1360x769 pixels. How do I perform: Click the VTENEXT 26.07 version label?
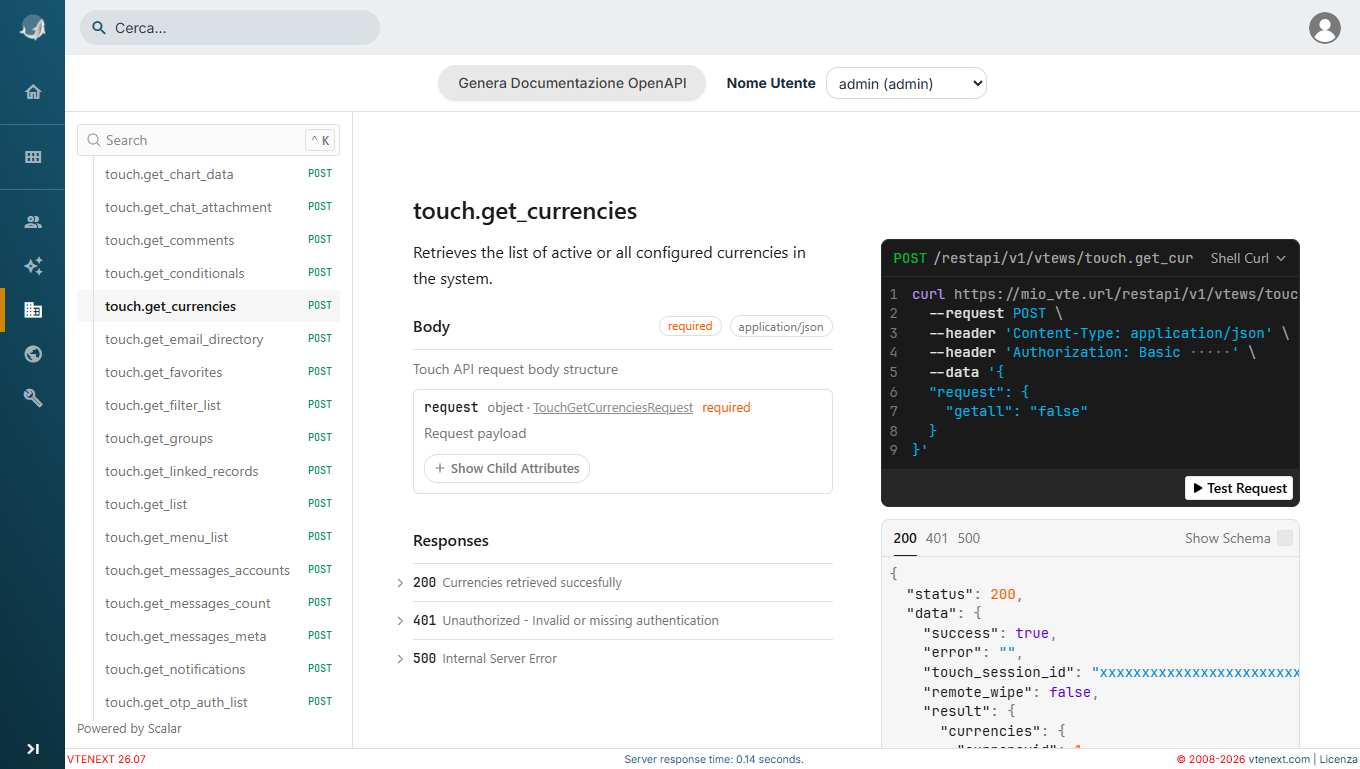(106, 760)
